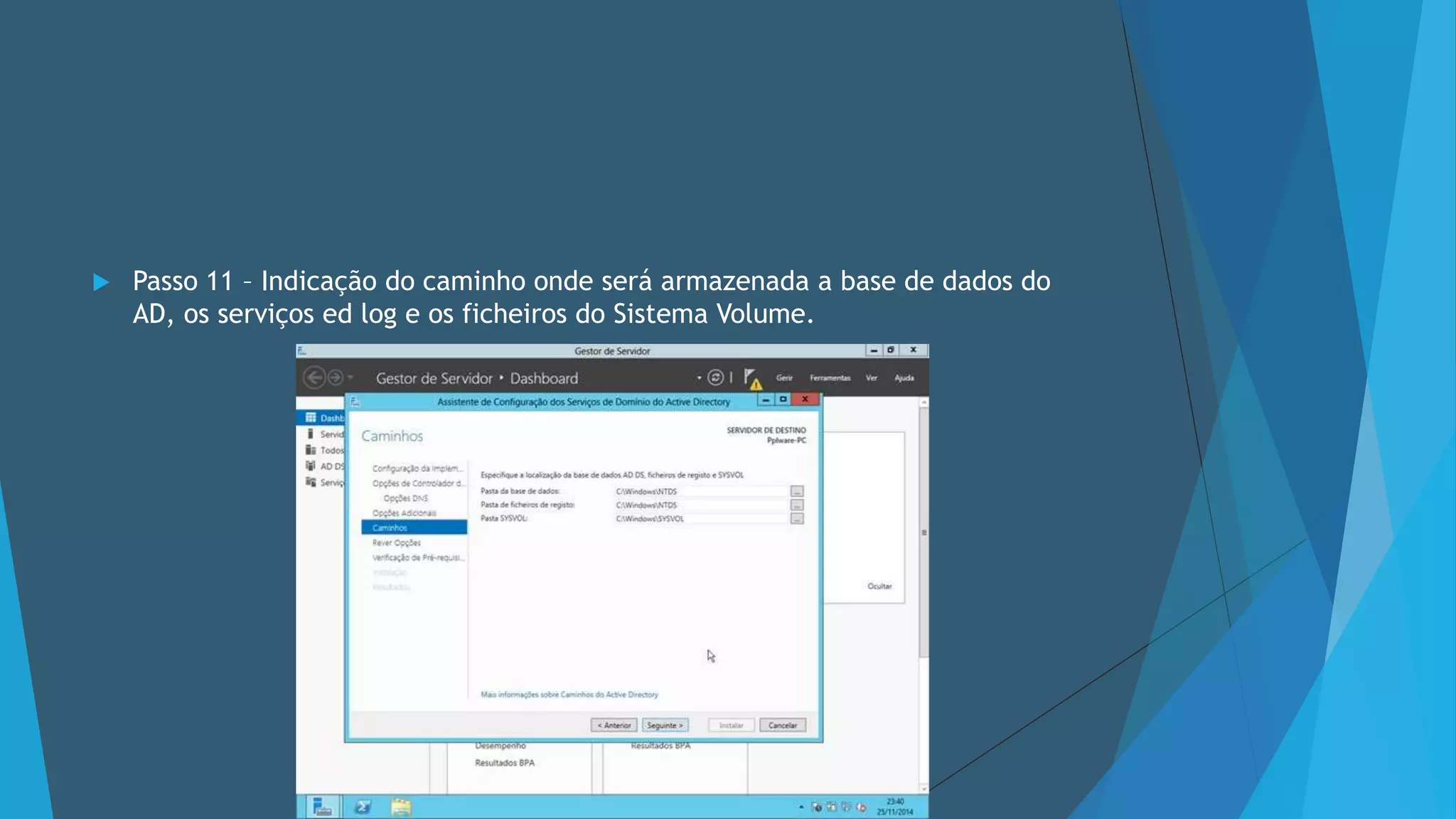Image resolution: width=1456 pixels, height=819 pixels.
Task: Click the Pasta da base de dados field
Action: pos(701,491)
